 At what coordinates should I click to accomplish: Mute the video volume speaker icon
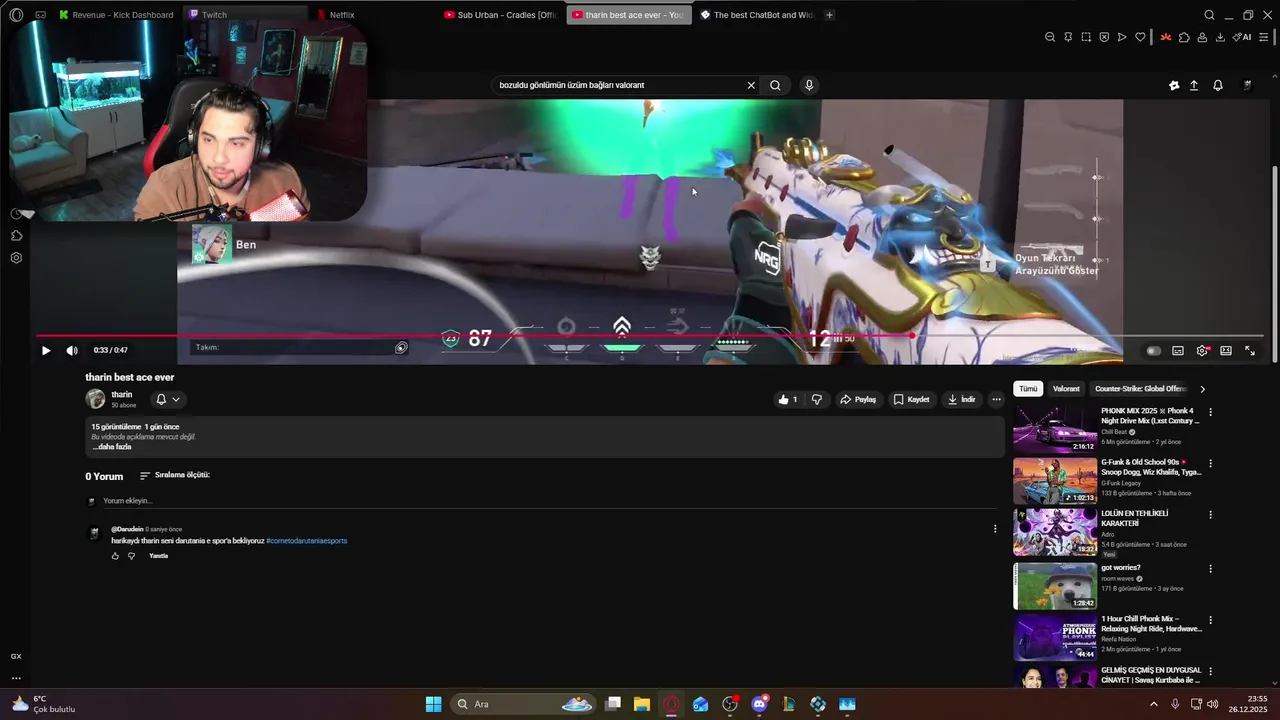coord(72,350)
